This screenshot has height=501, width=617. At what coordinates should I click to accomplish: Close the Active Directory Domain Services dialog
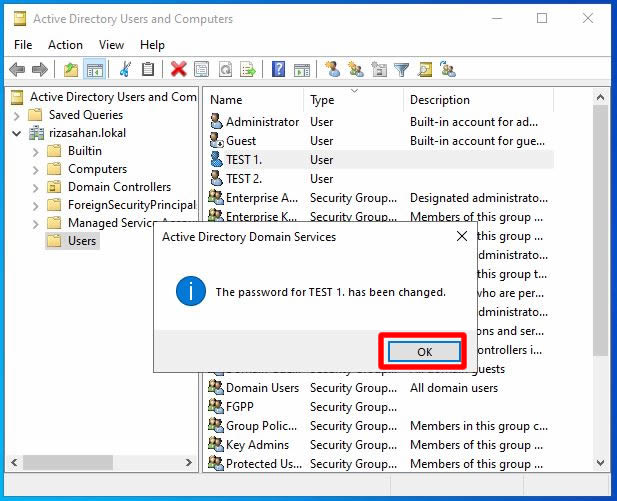click(x=462, y=236)
